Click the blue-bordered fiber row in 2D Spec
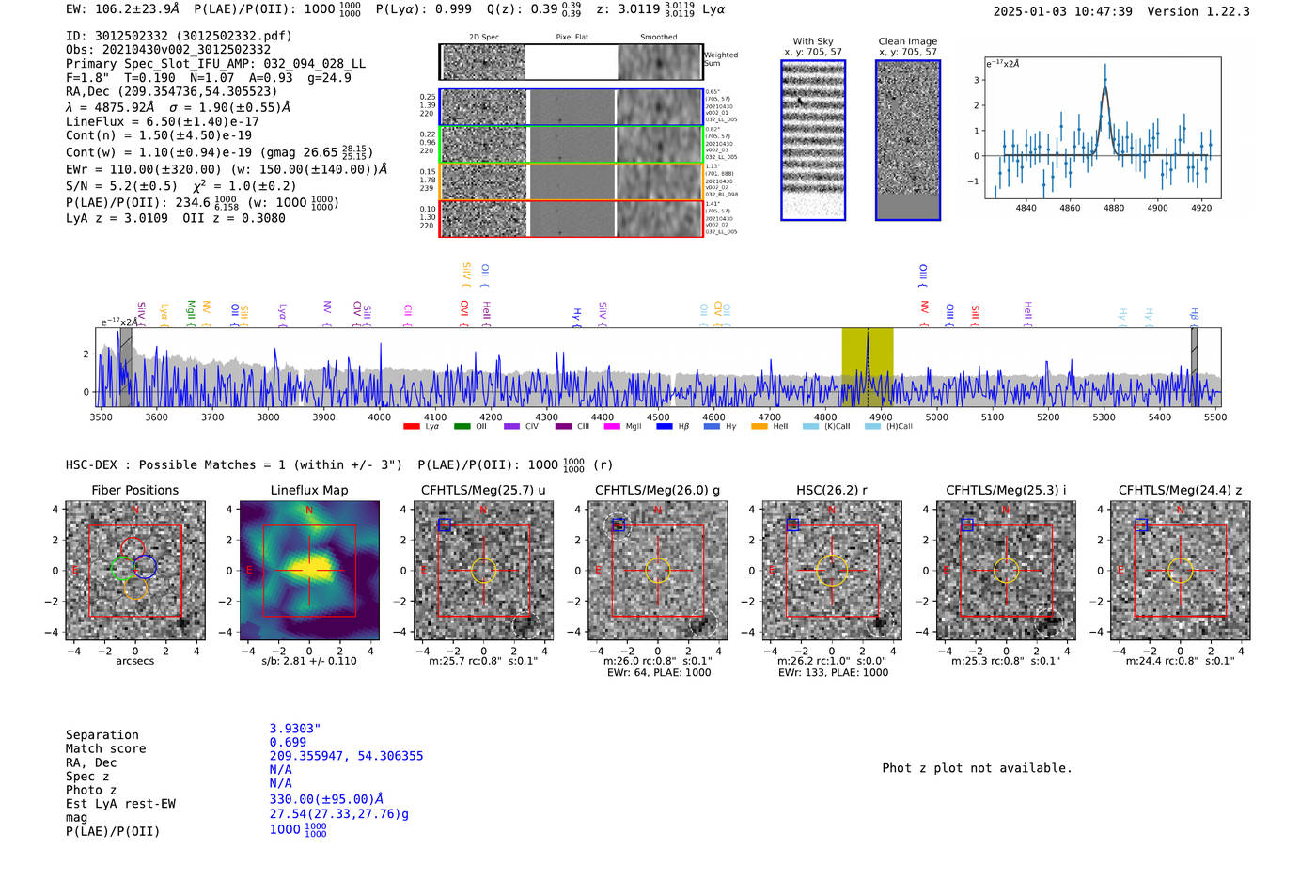Image resolution: width=1316 pixels, height=896 pixels. point(572,107)
